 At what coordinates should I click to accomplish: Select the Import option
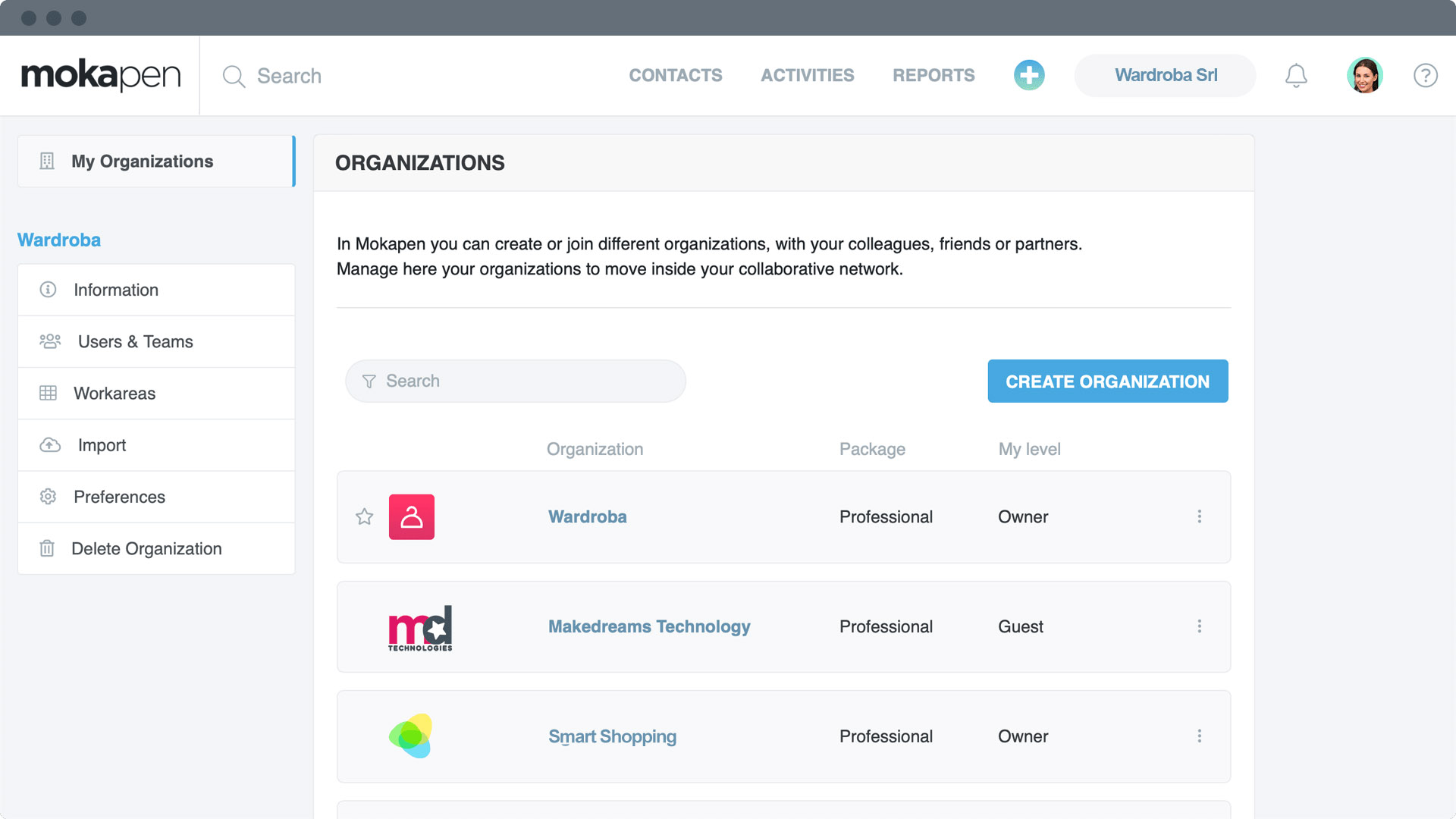[101, 445]
